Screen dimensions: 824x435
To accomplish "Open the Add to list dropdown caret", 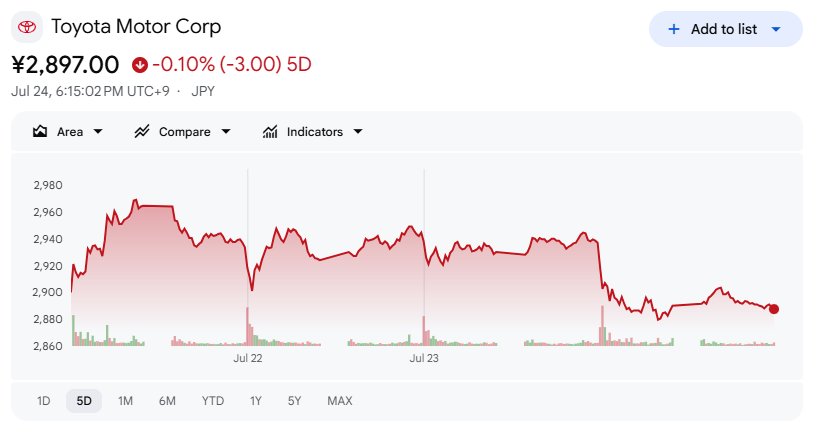I will click(776, 29).
